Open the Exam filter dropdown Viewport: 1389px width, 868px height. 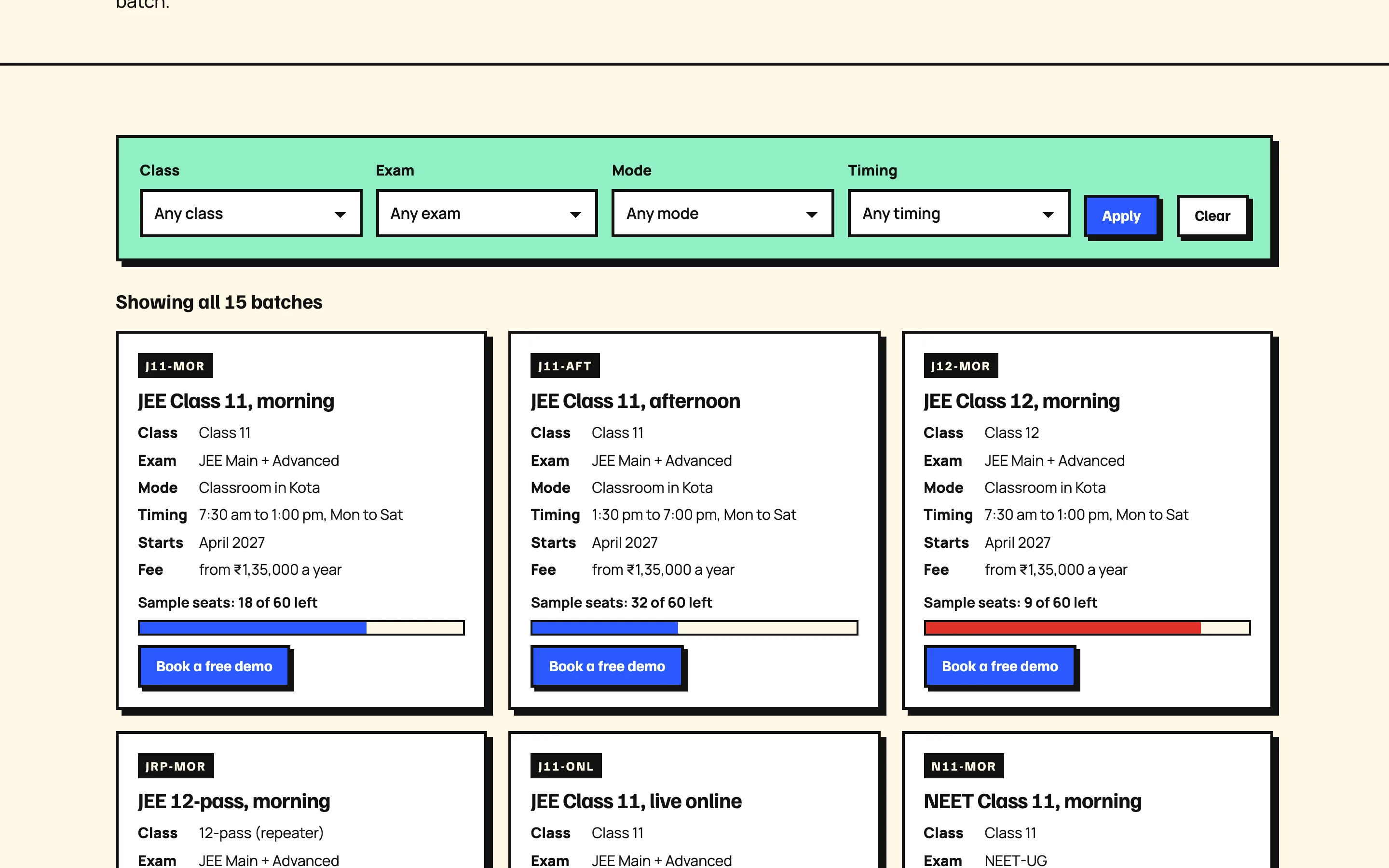tap(487, 213)
